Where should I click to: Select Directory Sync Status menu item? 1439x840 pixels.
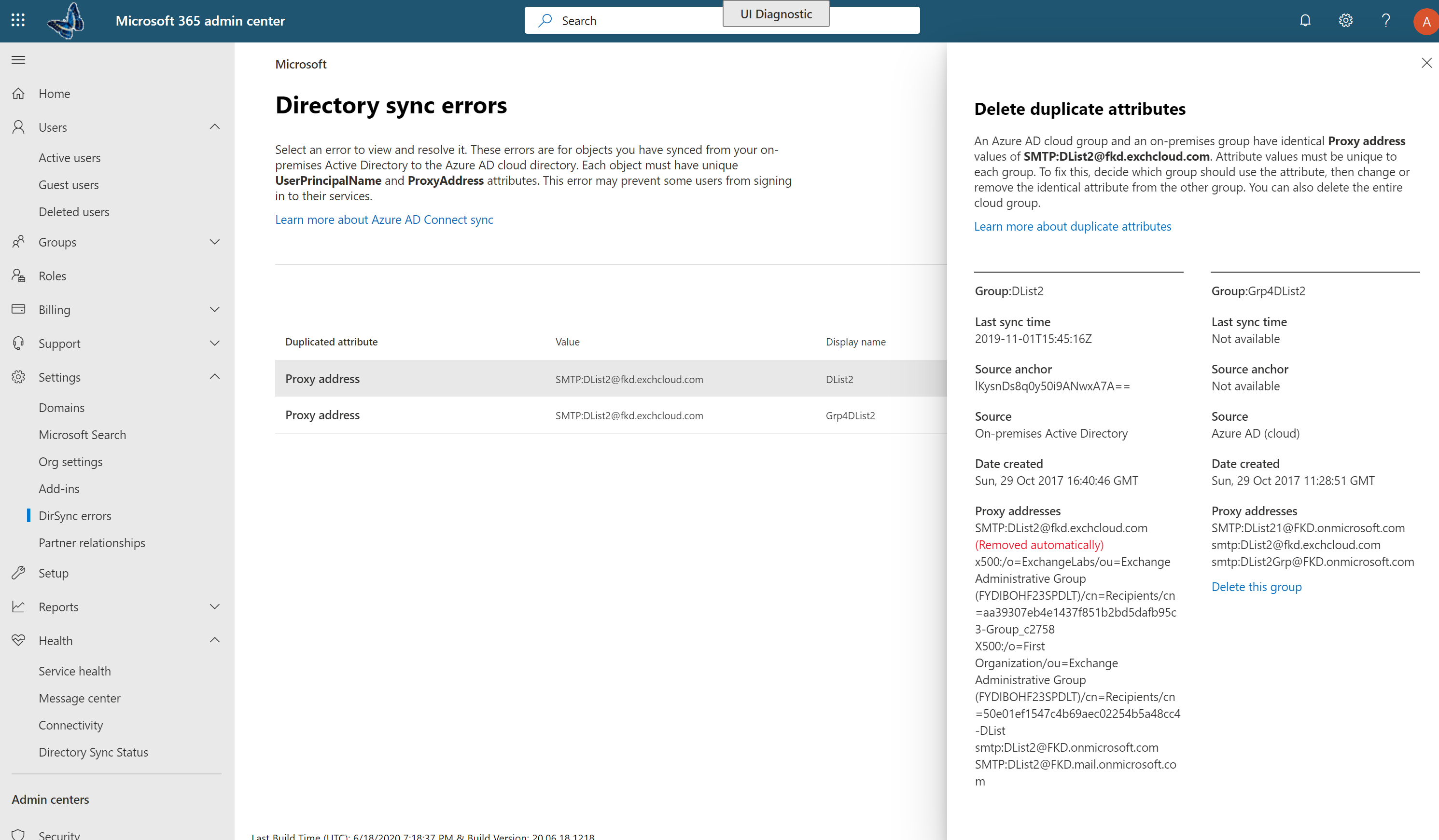[93, 751]
